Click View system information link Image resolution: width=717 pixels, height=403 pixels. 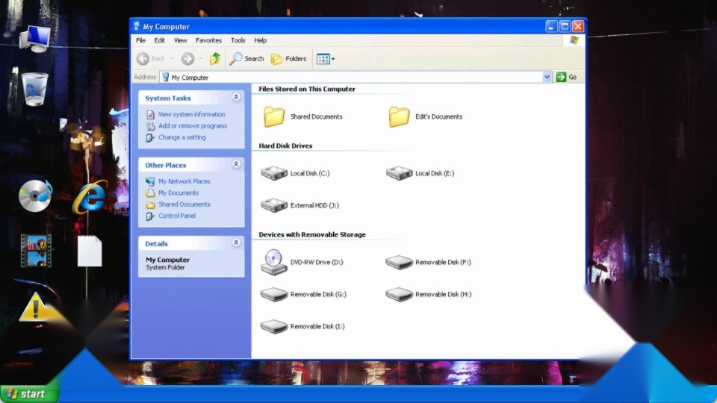click(x=192, y=114)
